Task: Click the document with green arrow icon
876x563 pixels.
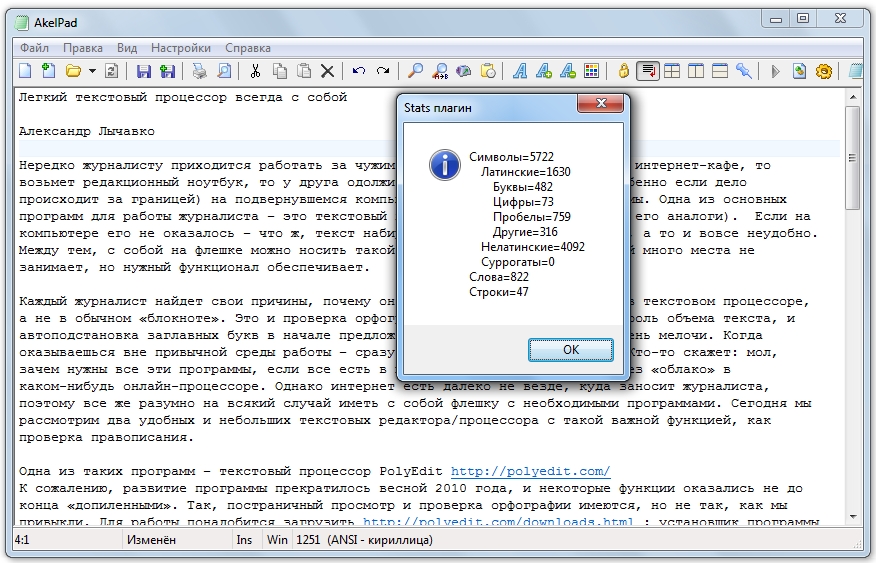Action: (x=799, y=71)
